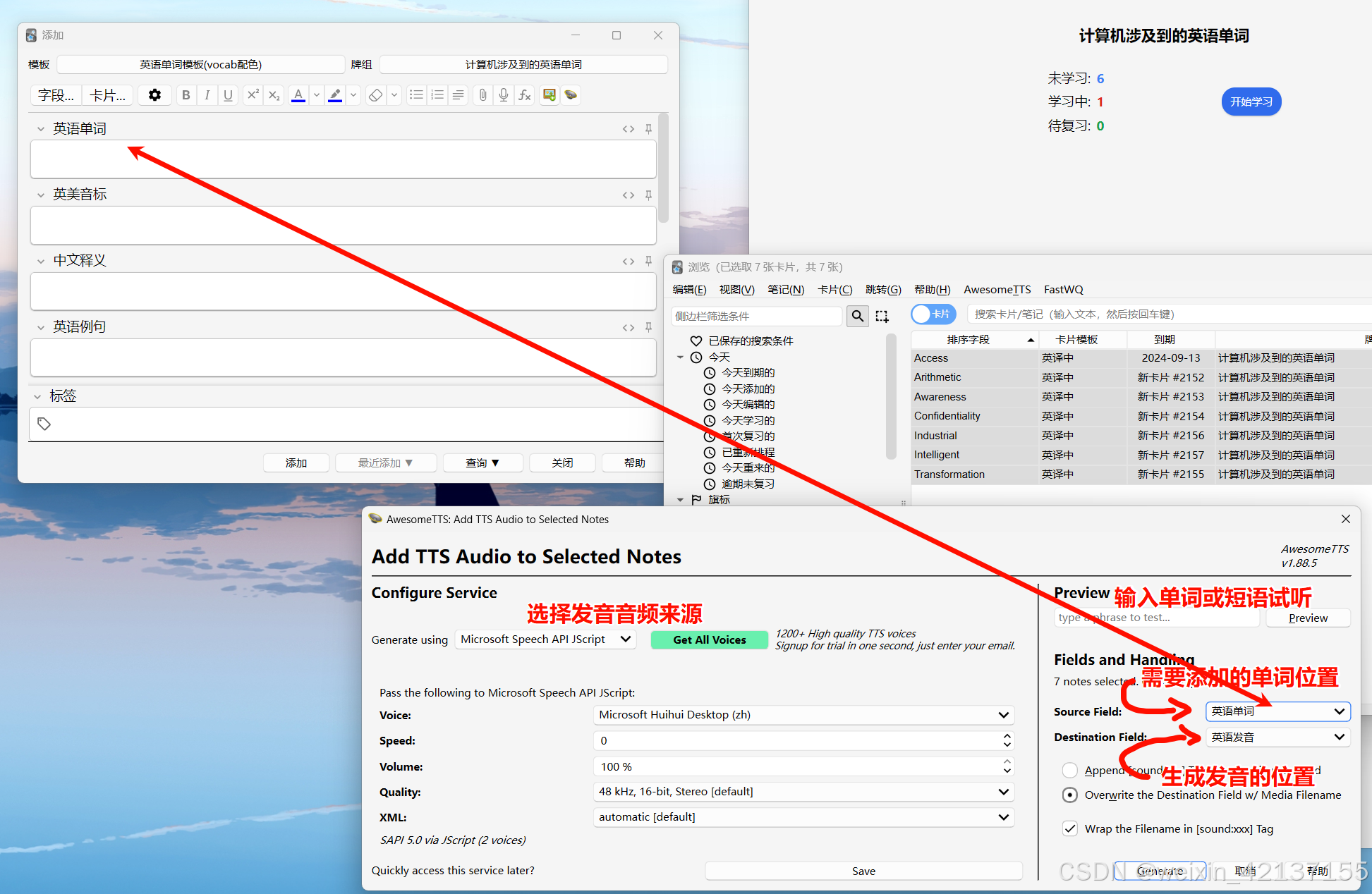The image size is (1372, 894).
Task: Click the 开始学习 button
Action: tap(1251, 102)
